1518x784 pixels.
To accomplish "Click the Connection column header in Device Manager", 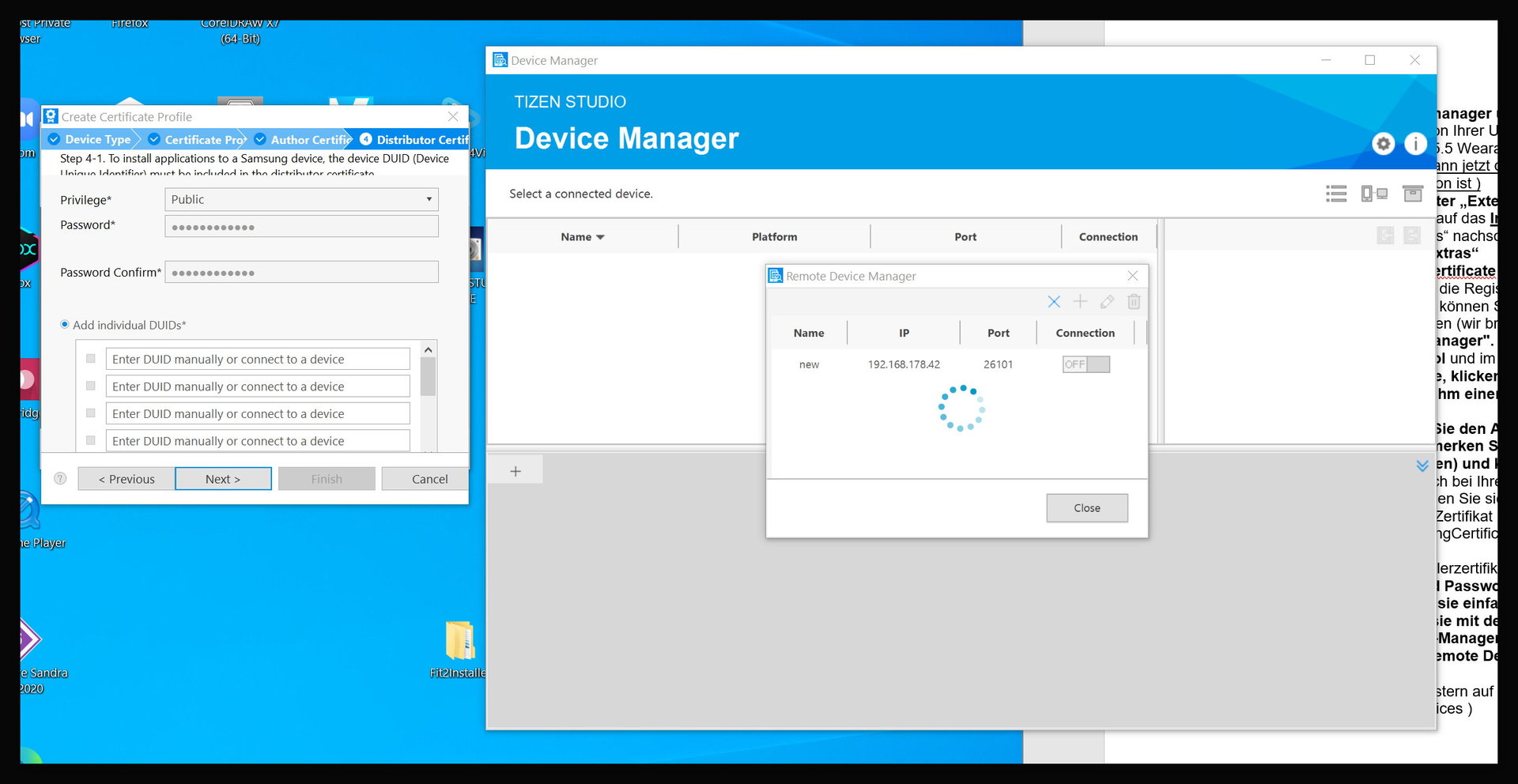I will [x=1108, y=237].
